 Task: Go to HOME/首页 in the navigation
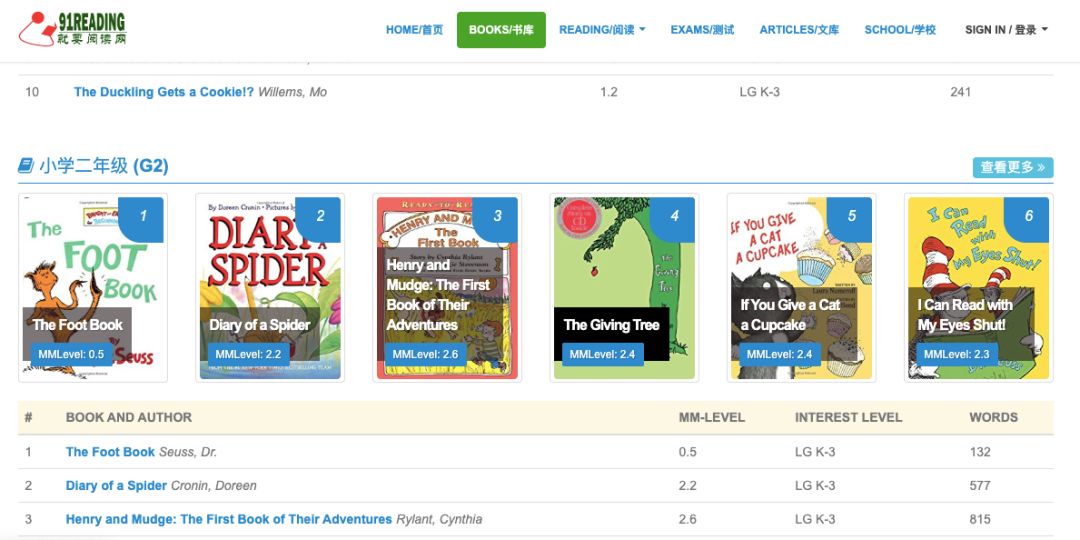[414, 30]
